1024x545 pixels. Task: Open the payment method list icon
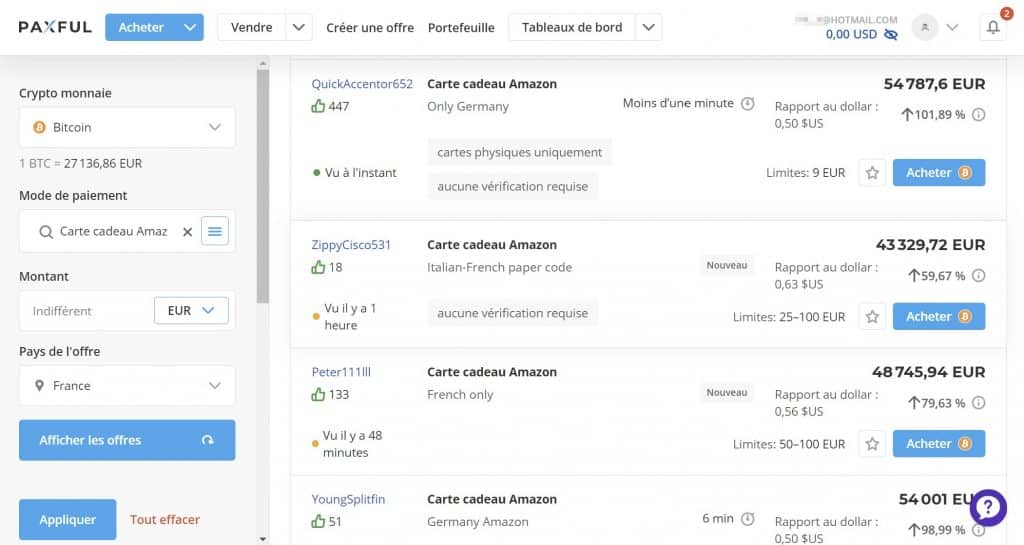[215, 232]
